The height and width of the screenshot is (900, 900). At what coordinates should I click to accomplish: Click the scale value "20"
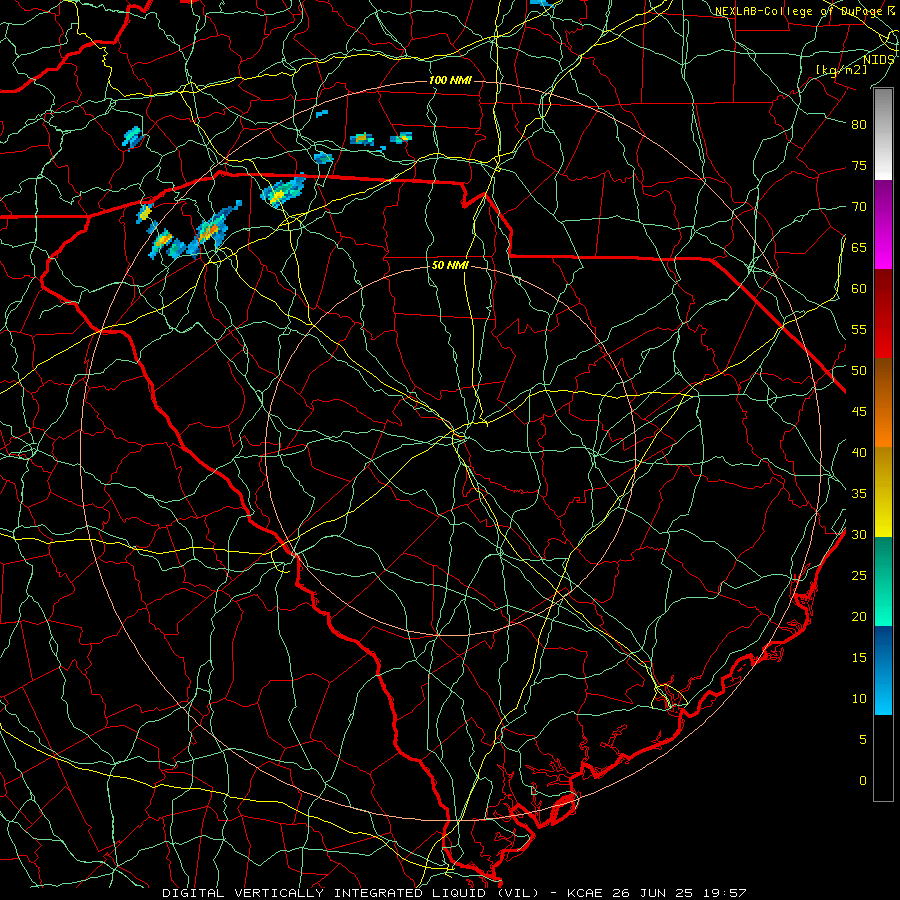(859, 617)
